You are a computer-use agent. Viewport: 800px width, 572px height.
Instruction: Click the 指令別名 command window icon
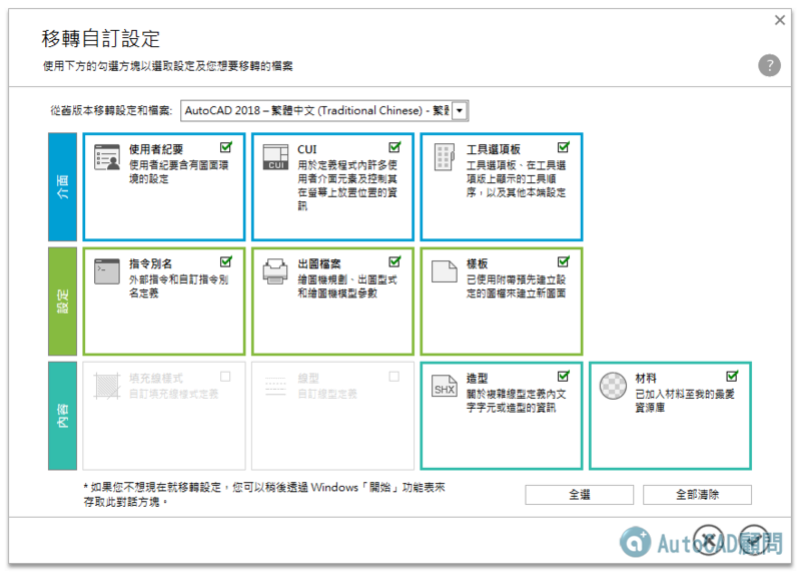tap(107, 271)
